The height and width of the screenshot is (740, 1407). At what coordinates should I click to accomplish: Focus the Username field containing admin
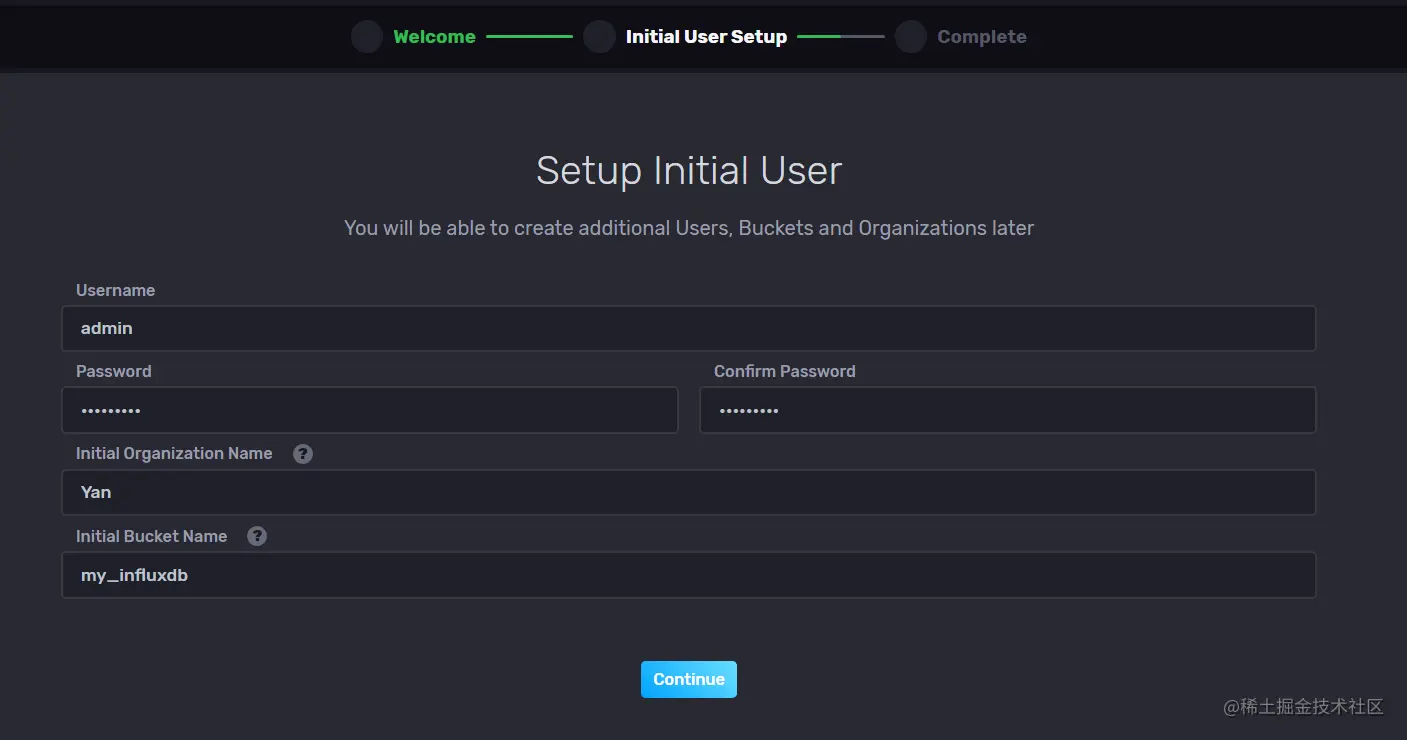689,328
